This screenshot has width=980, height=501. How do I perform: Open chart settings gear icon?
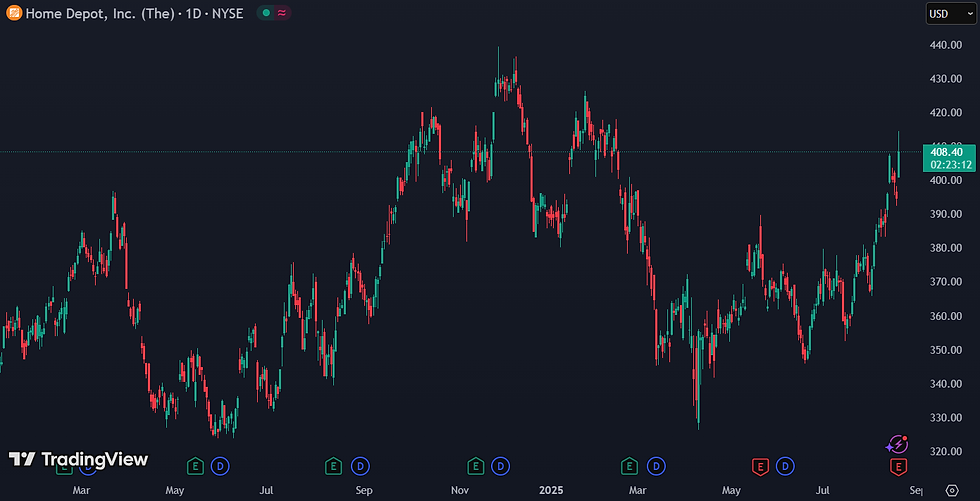(952, 489)
